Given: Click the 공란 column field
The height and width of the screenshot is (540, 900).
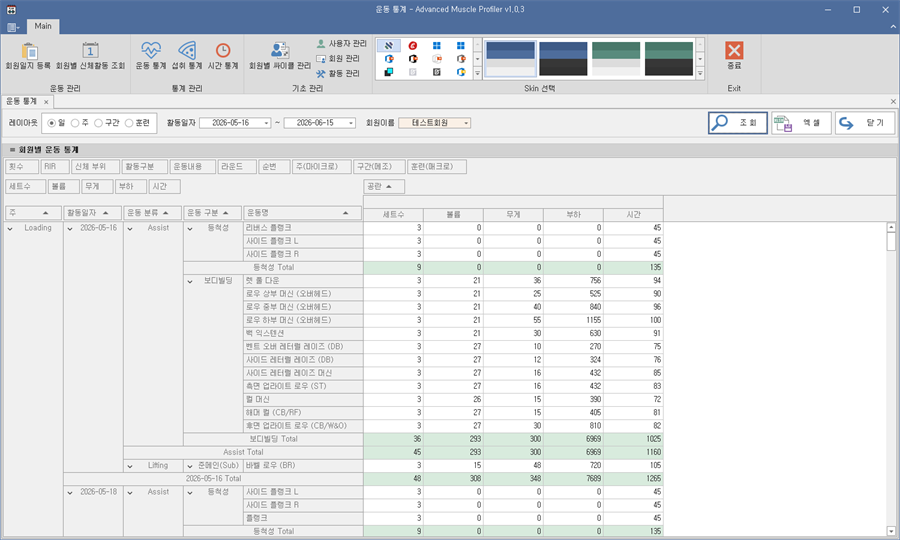Looking at the screenshot, I should click(x=384, y=187).
